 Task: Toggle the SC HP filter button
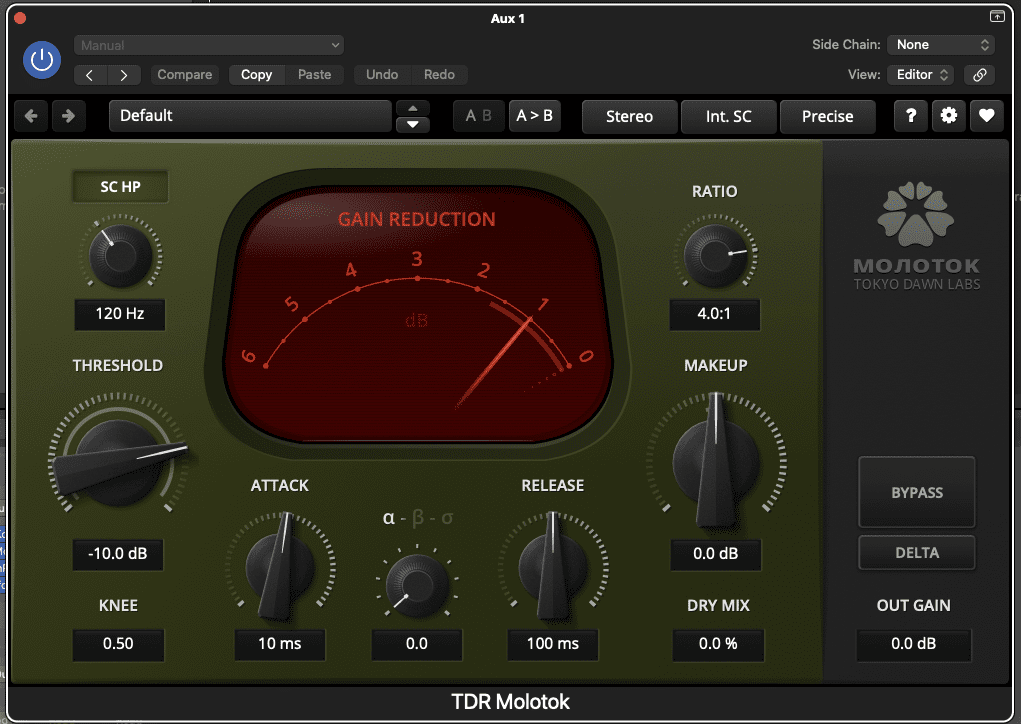pos(120,187)
